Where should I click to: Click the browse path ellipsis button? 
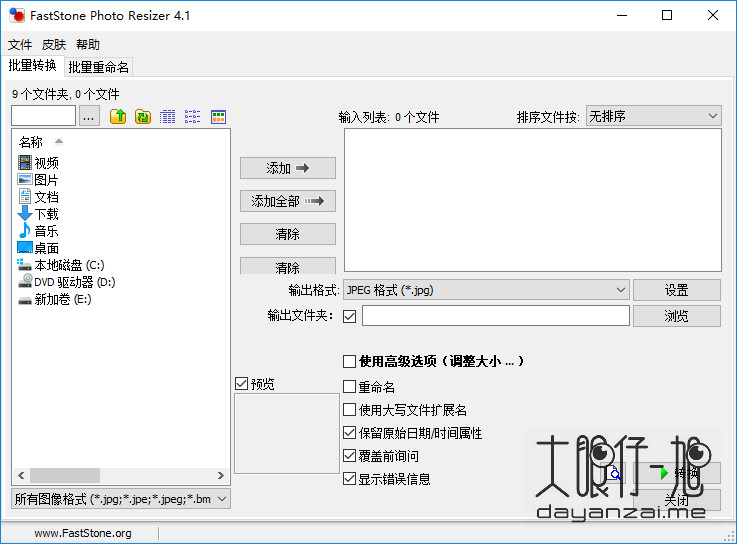[x=89, y=116]
